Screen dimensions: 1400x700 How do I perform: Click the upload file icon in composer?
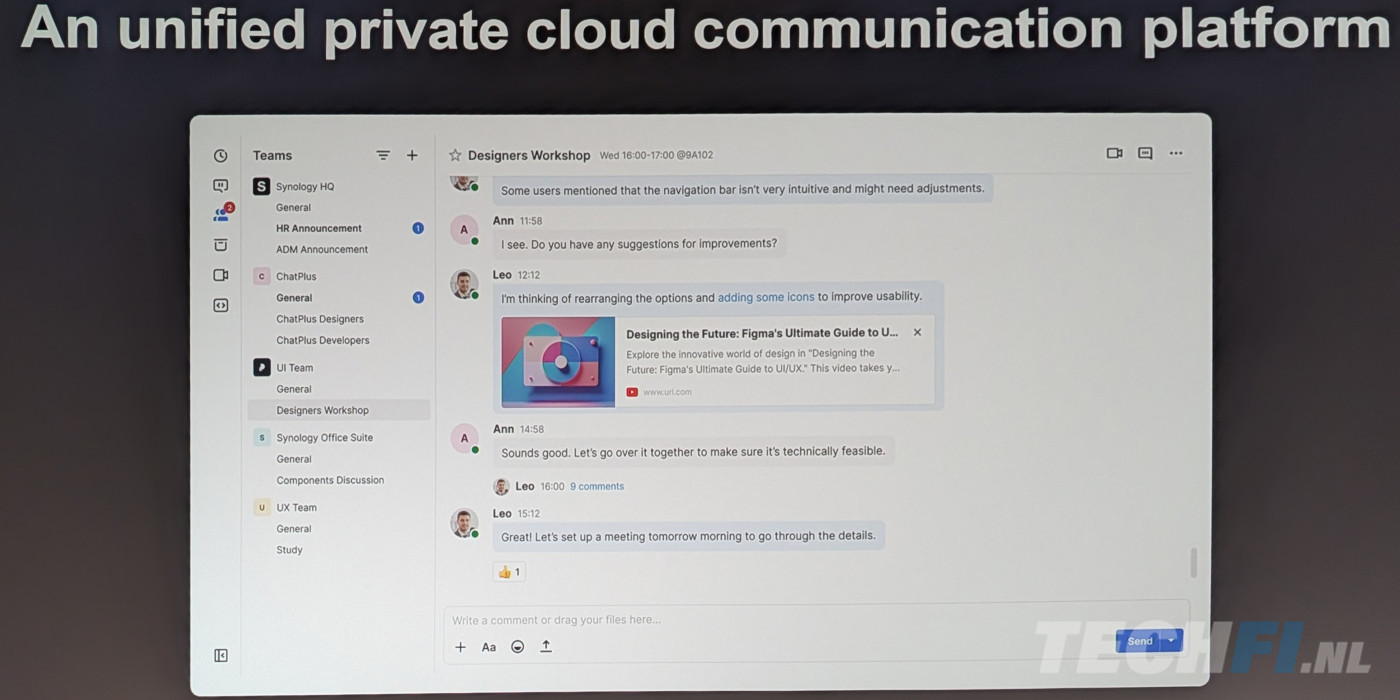click(x=546, y=647)
